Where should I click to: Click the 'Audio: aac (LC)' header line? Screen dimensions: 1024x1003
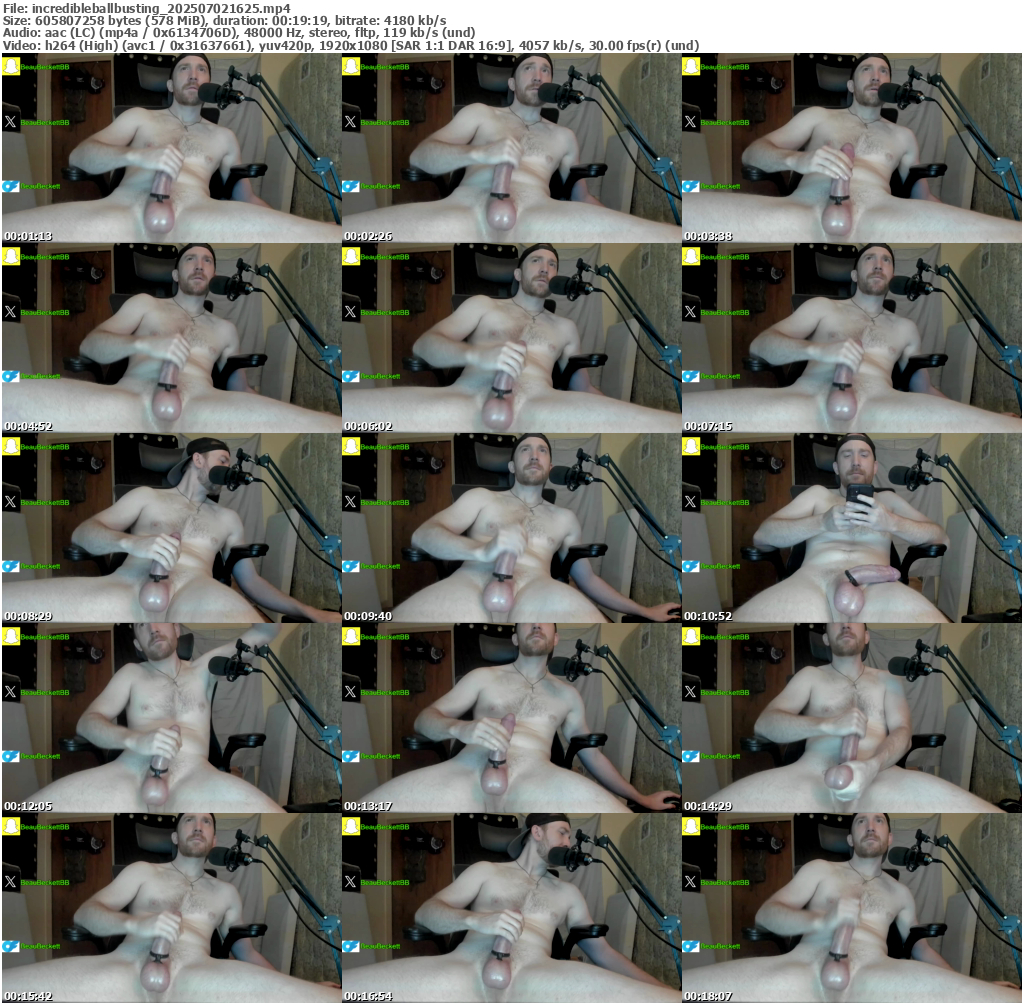tap(239, 33)
